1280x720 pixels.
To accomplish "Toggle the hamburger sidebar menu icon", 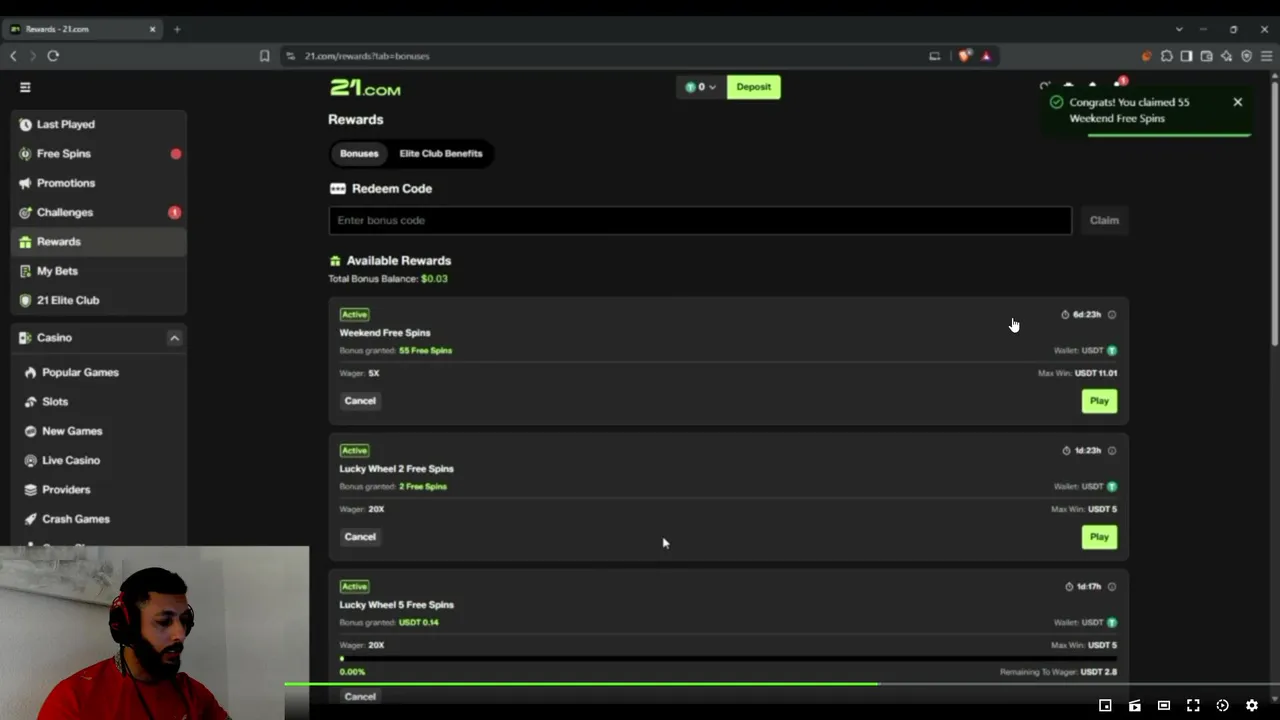I will [25, 87].
